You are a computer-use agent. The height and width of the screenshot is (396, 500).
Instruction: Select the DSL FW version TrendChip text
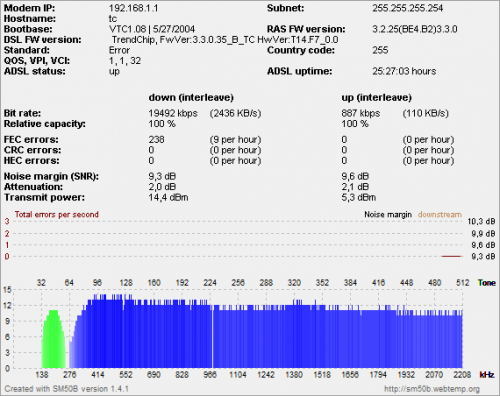(x=225, y=40)
